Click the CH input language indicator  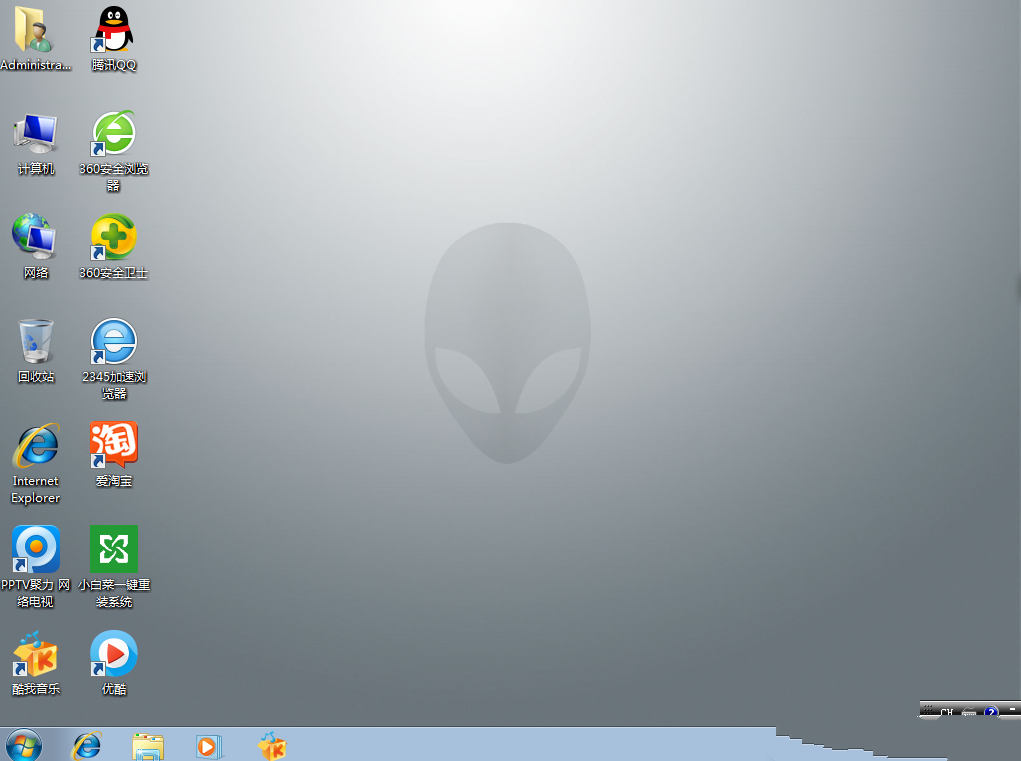[x=946, y=712]
